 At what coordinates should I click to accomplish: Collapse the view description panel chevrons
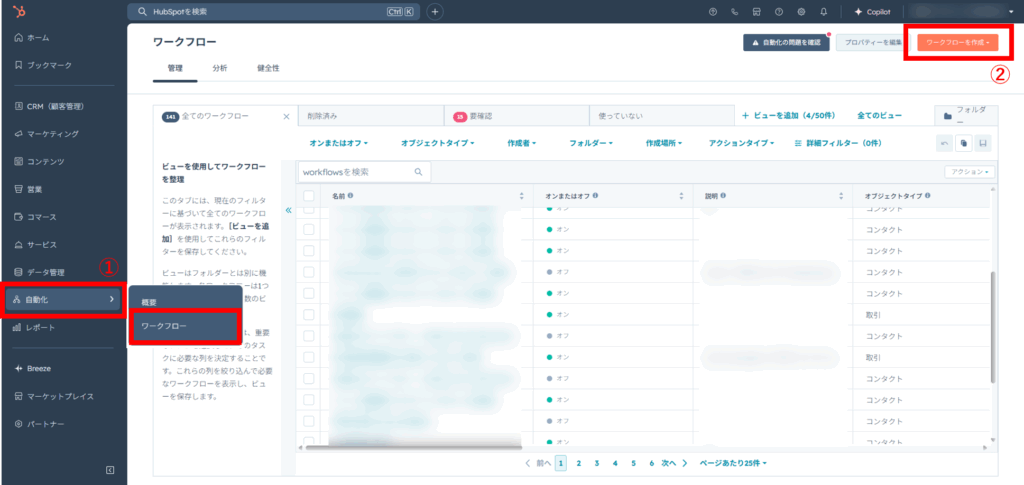tap(288, 210)
